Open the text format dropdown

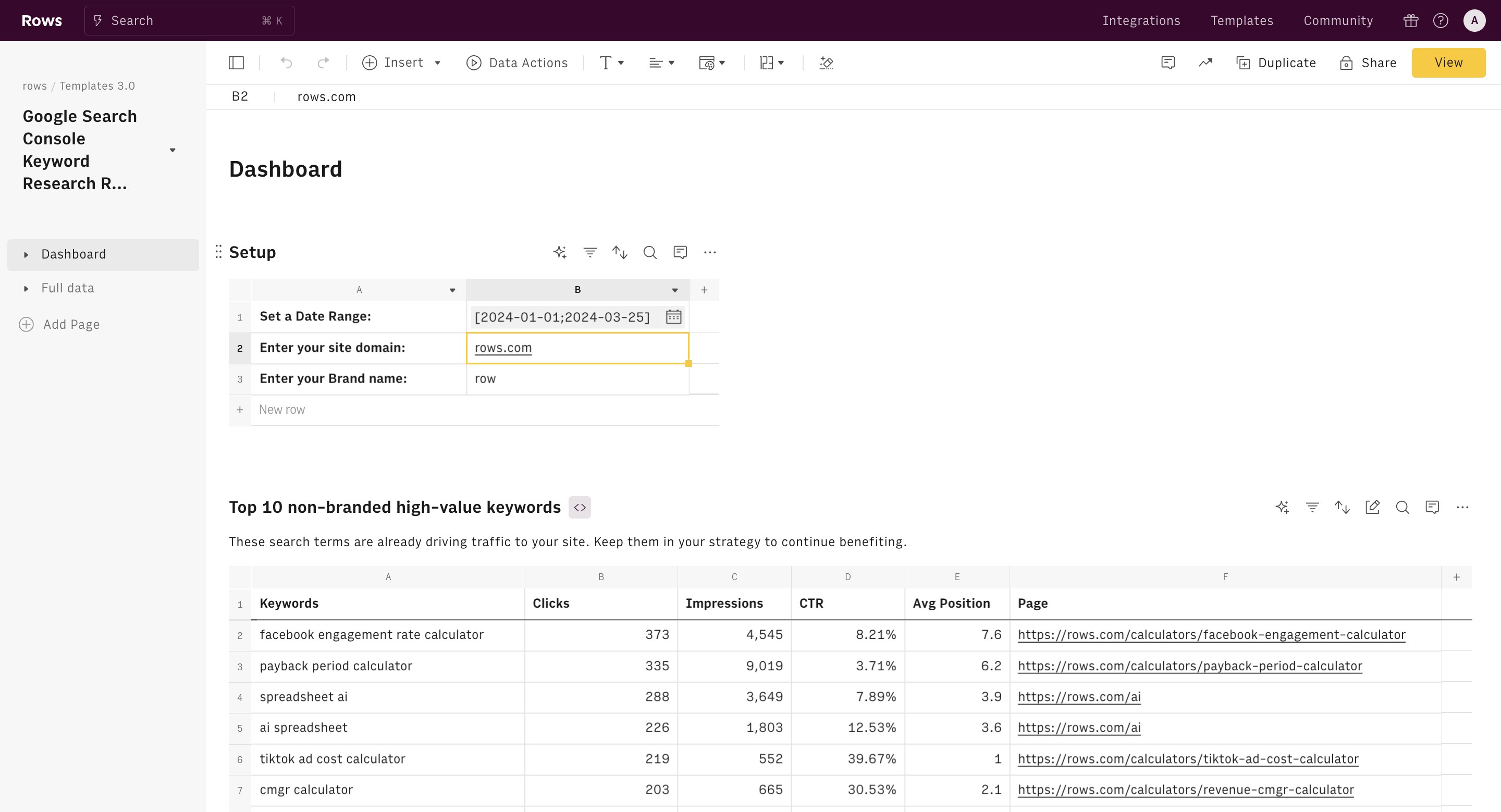(x=612, y=63)
